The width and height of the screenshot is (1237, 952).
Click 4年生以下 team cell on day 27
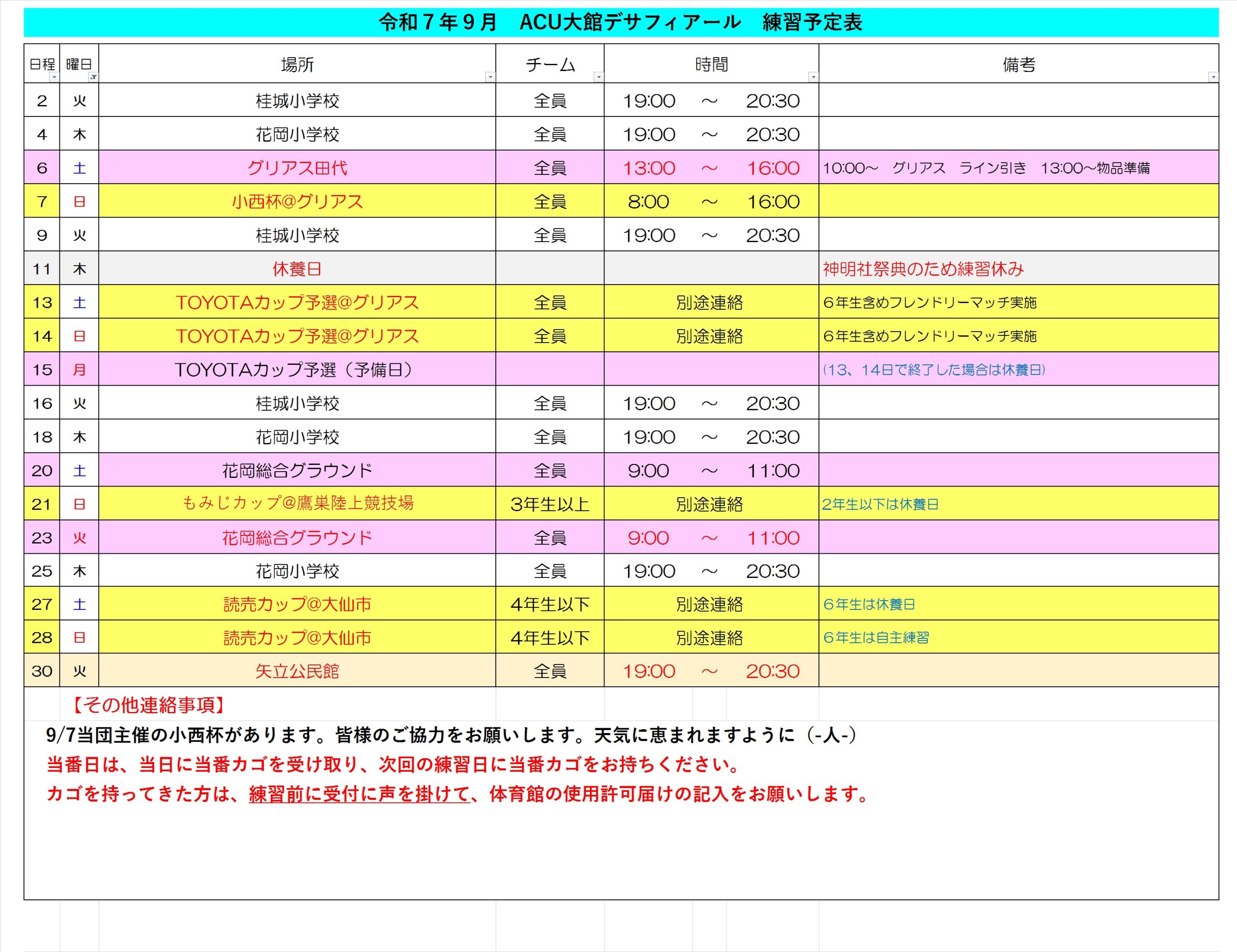point(550,604)
